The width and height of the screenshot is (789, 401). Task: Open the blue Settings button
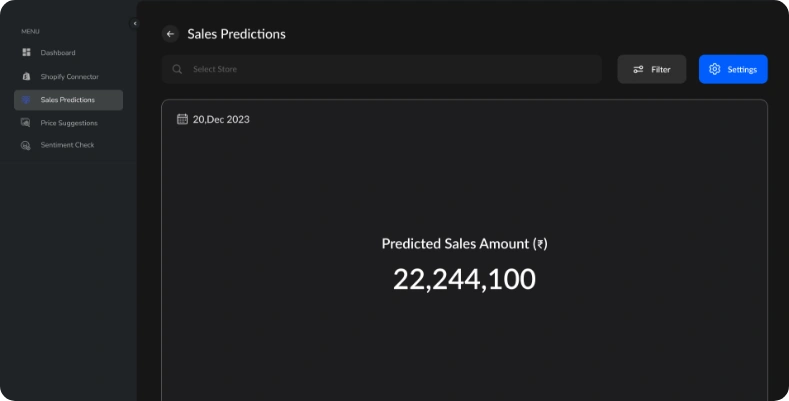click(733, 69)
